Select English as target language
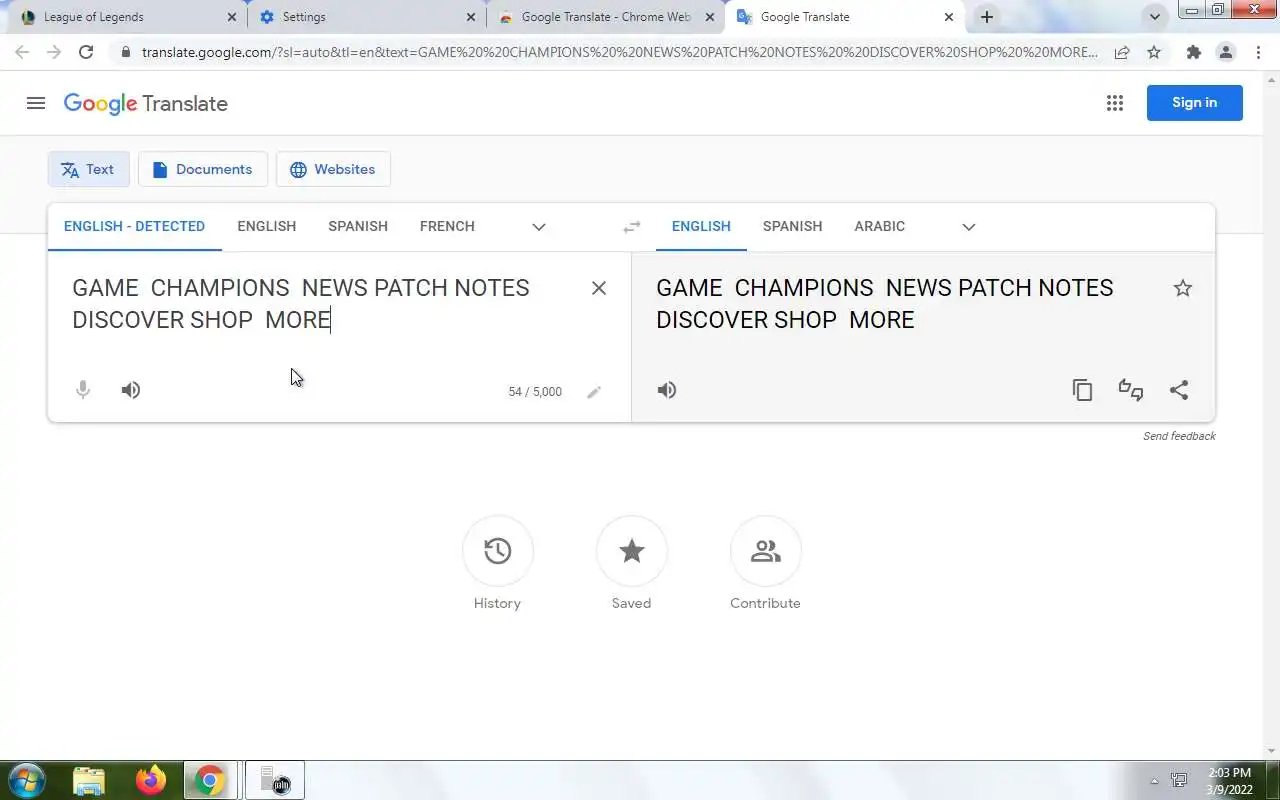1280x800 pixels. [701, 226]
